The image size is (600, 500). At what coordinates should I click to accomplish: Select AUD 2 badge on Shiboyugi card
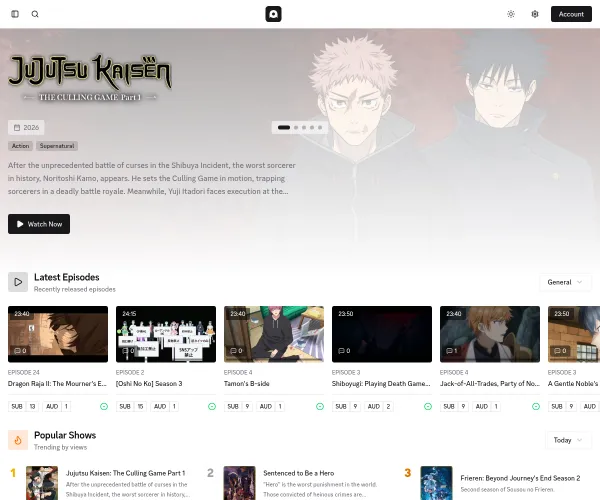379,406
